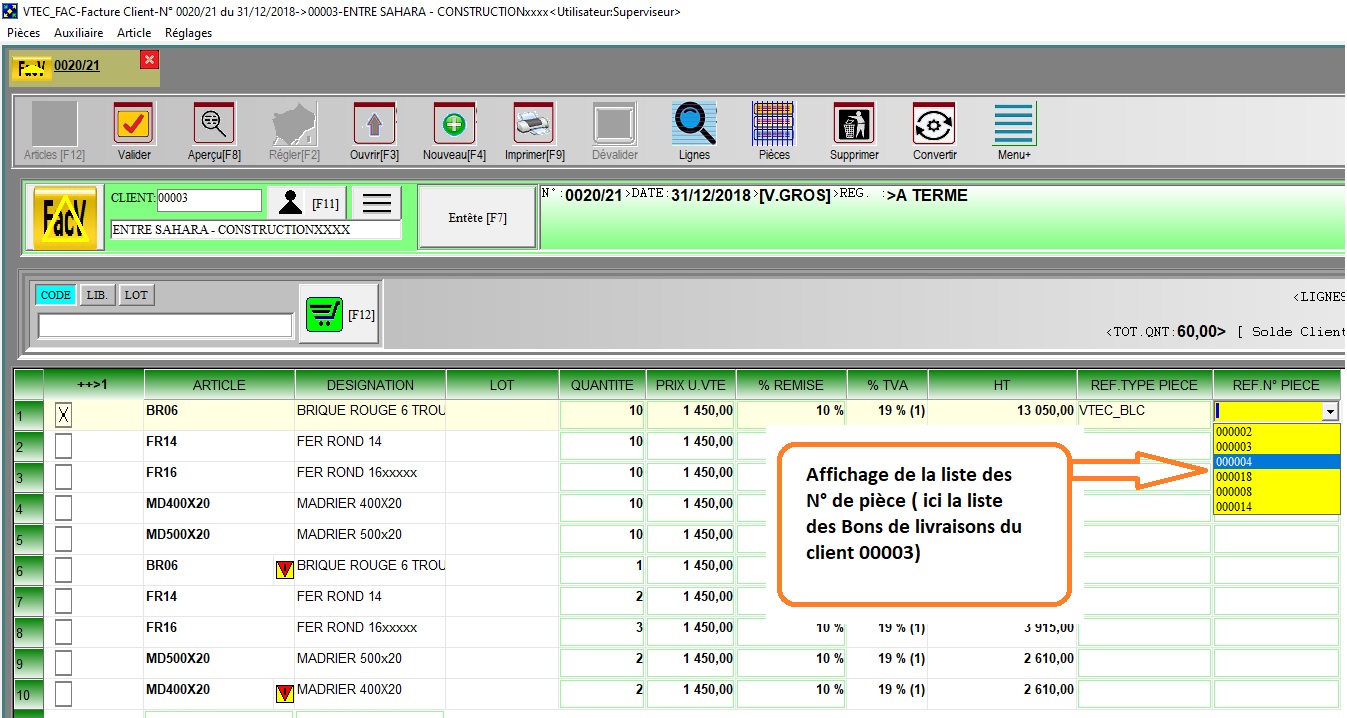Screen dimensions: 1347x718
Task: Click the large yellow FacV logo button
Action: tap(65, 217)
